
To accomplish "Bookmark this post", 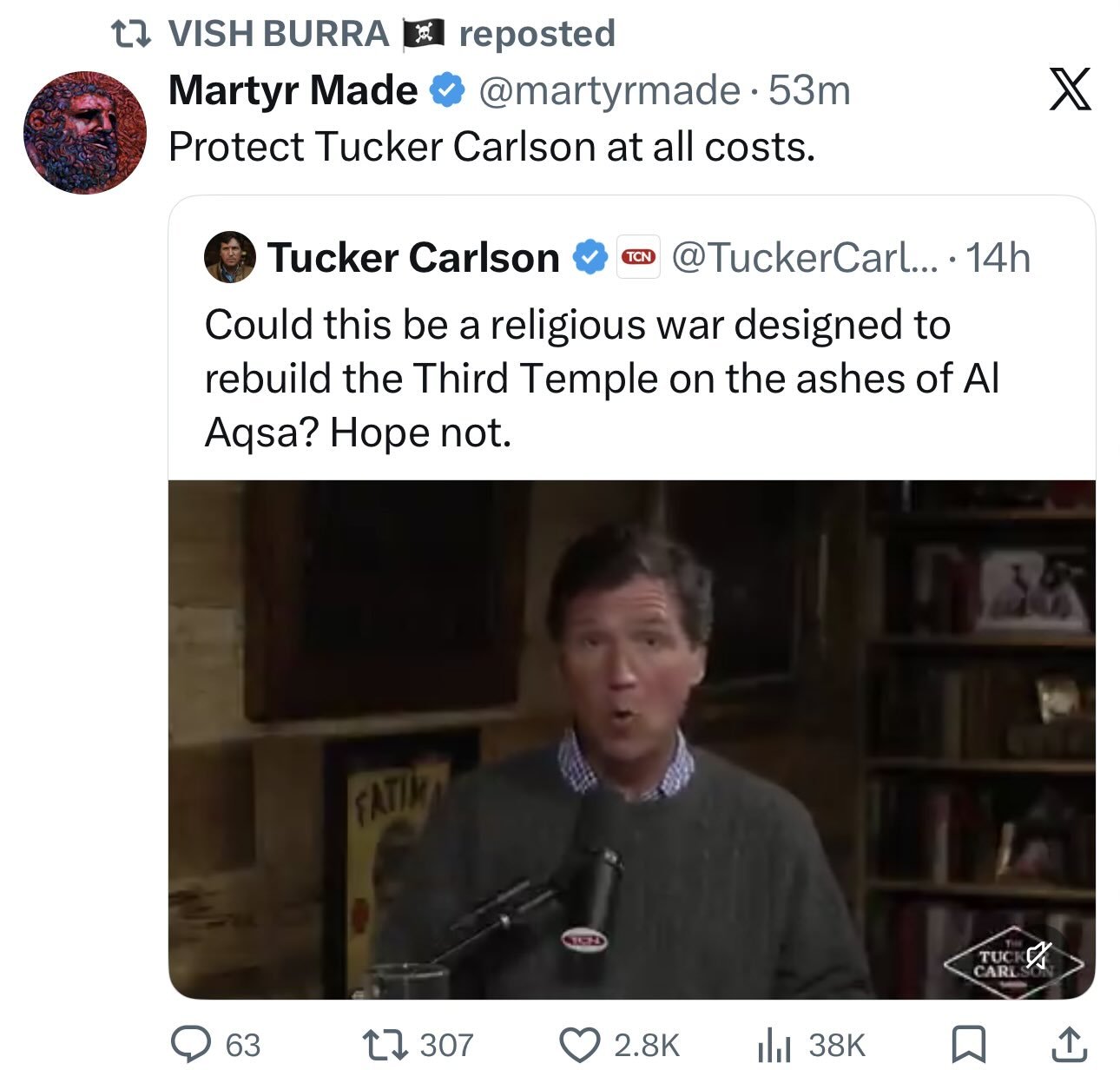I will (x=967, y=1043).
